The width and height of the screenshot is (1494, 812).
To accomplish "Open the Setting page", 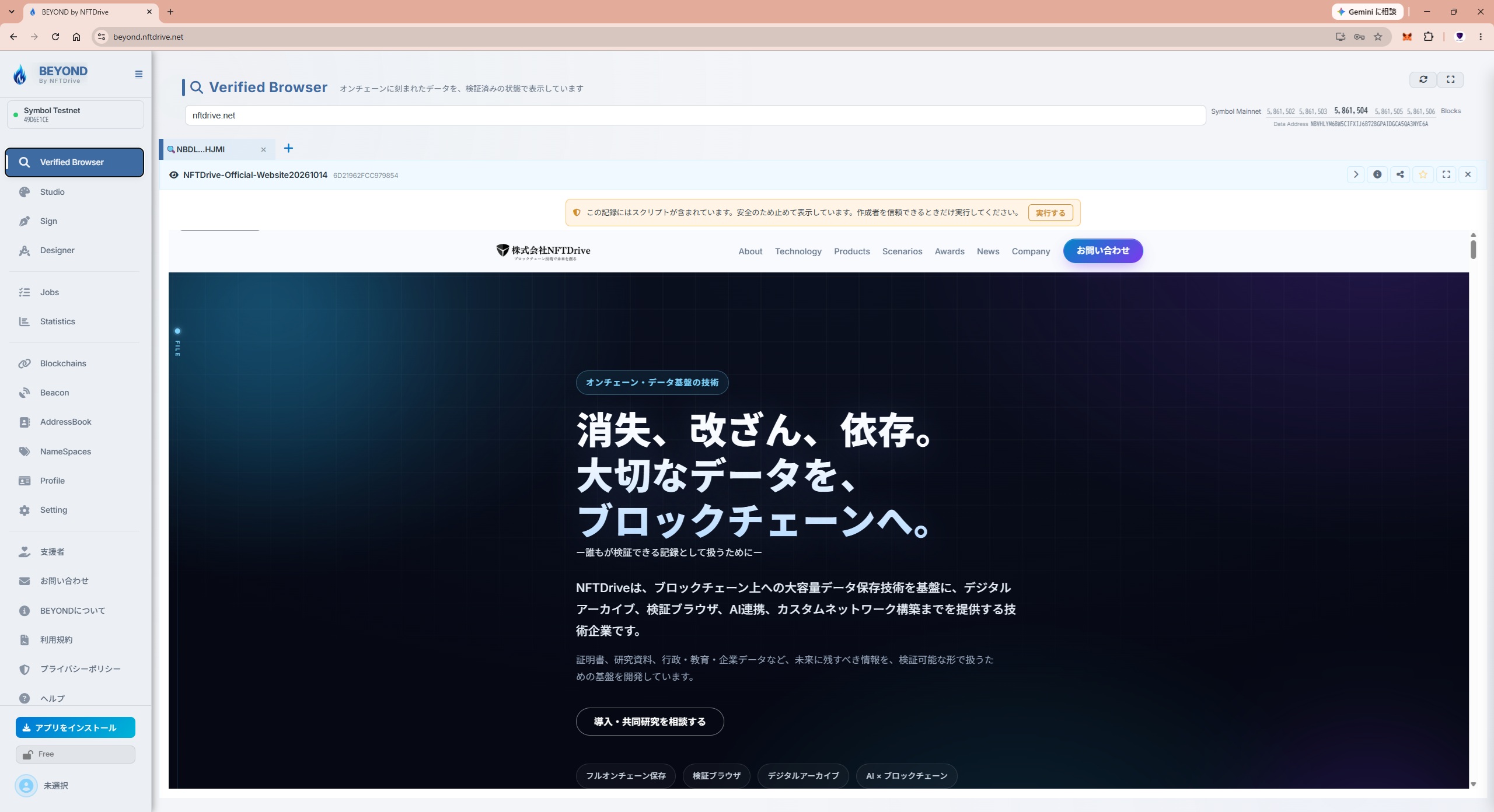I will (75, 510).
